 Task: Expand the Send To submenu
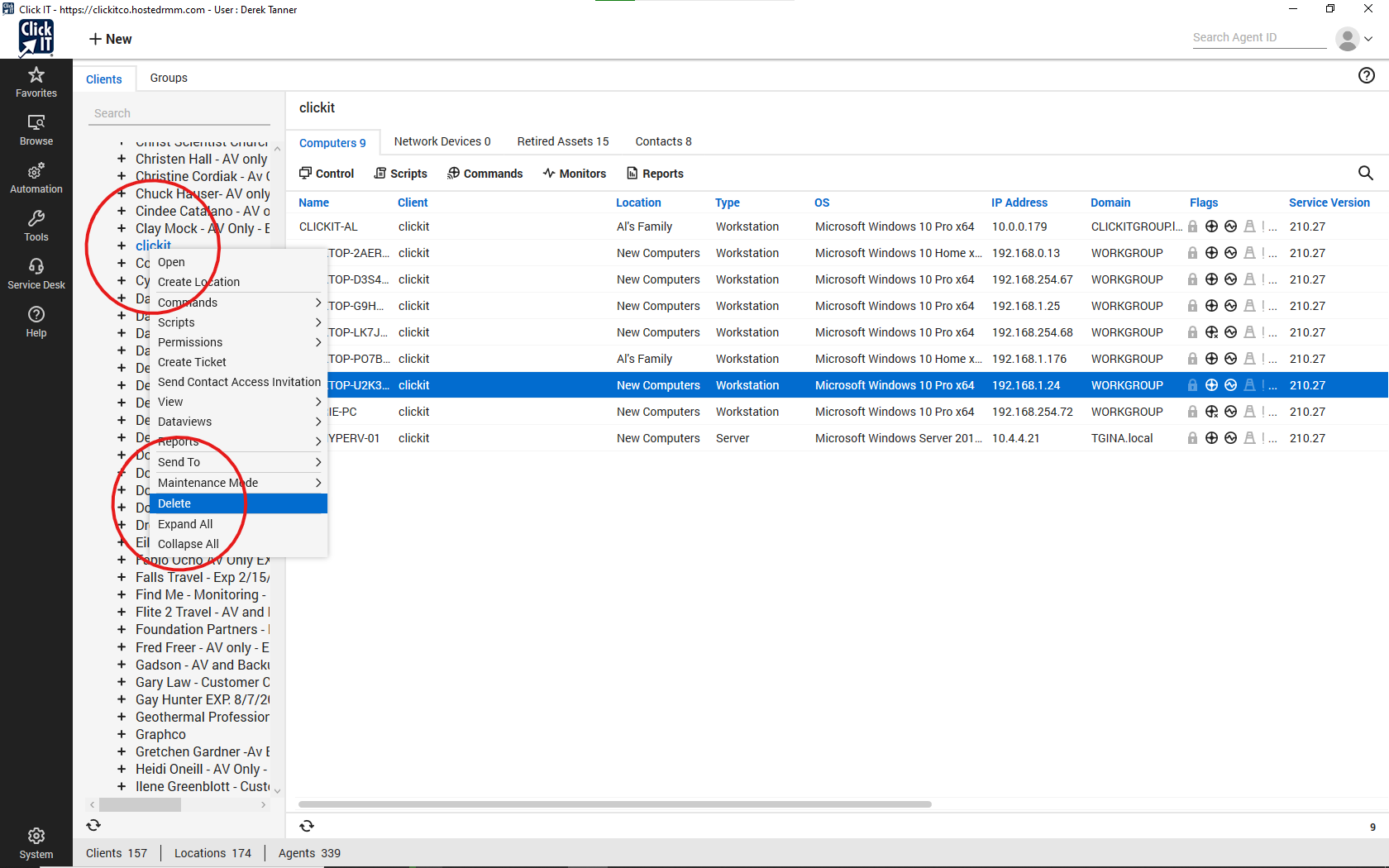(x=238, y=462)
